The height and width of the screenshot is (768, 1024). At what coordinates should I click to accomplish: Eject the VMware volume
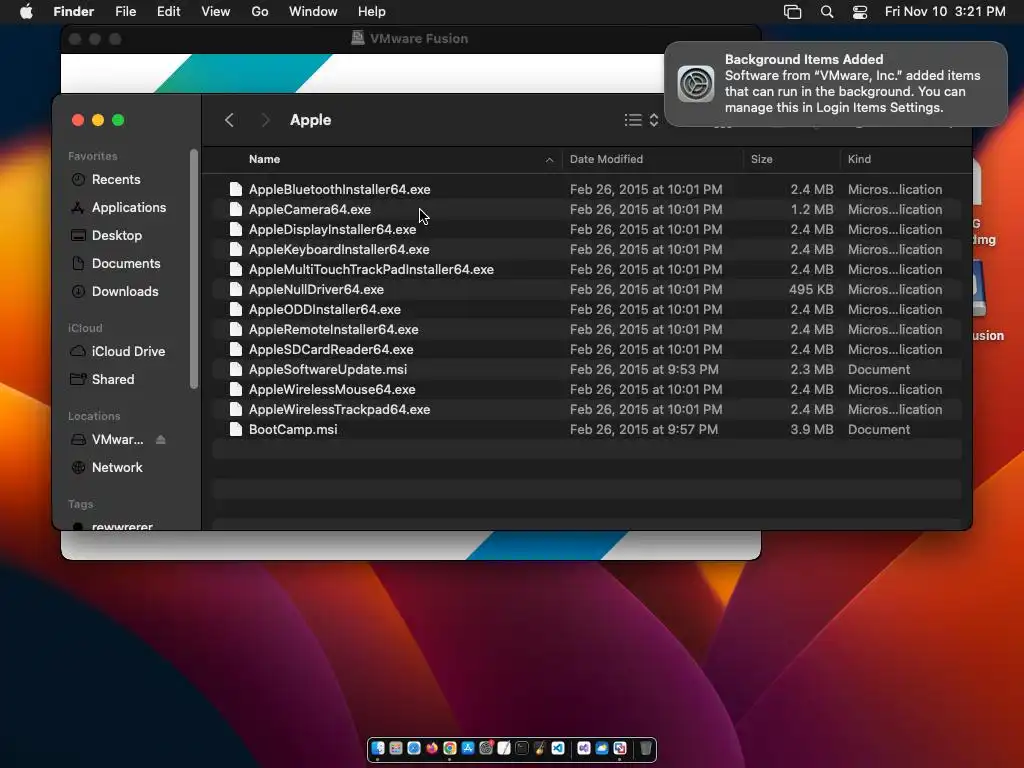161,440
